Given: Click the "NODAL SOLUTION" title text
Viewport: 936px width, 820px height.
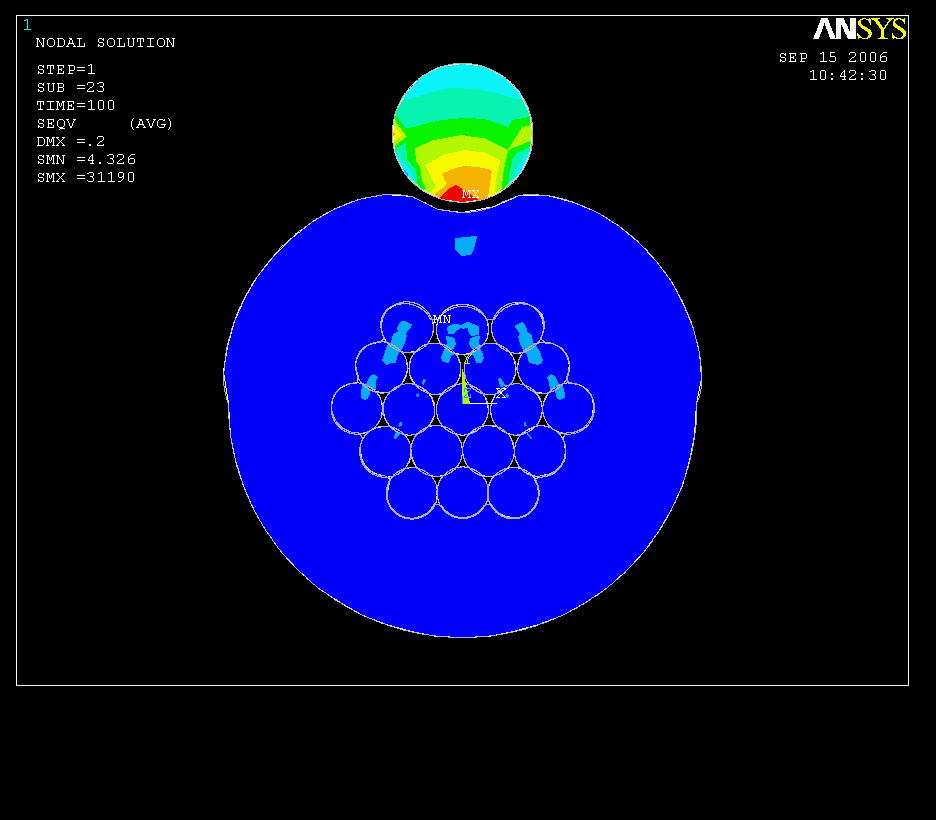Looking at the screenshot, I should (x=105, y=43).
